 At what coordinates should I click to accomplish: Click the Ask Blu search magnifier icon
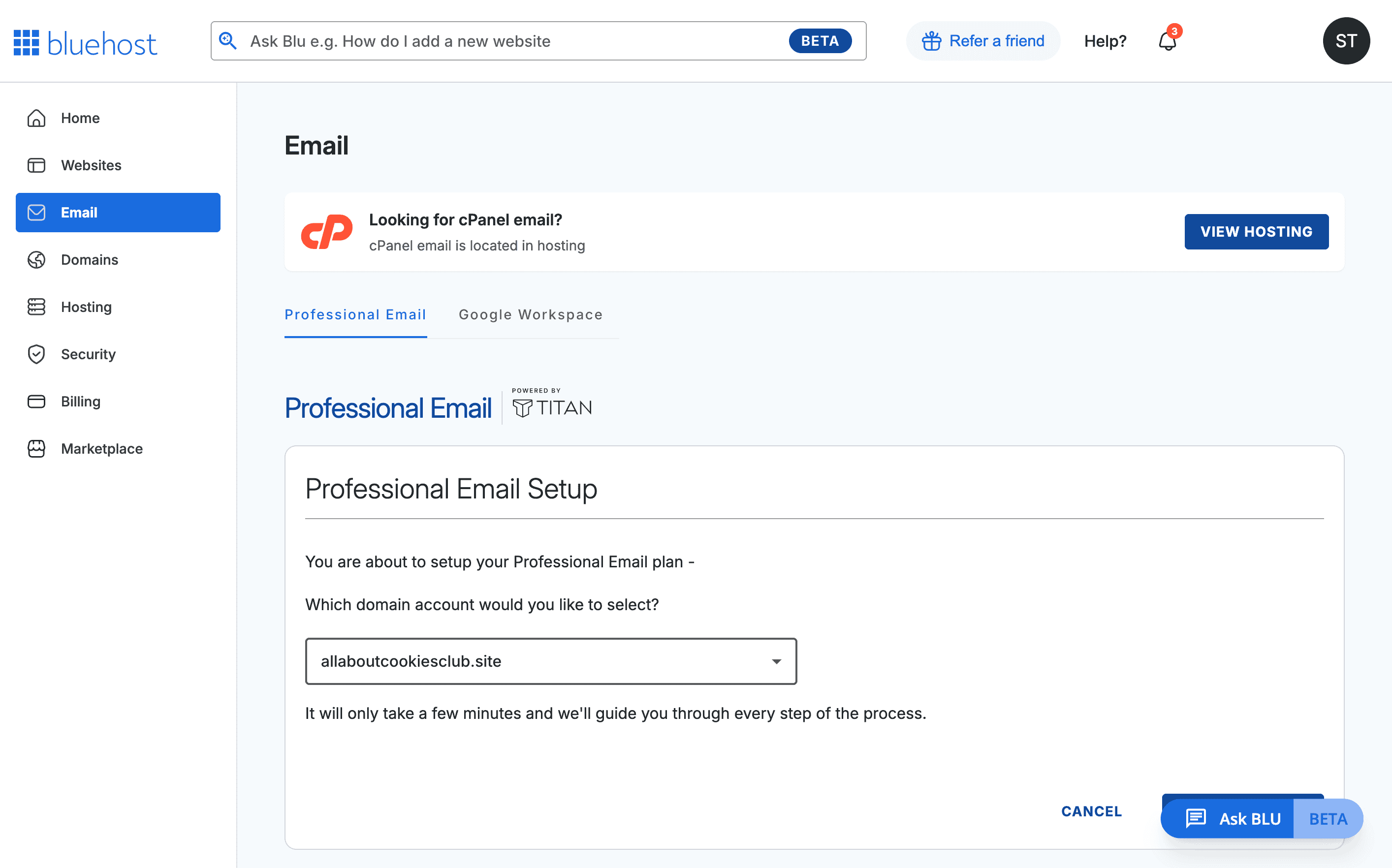point(228,41)
